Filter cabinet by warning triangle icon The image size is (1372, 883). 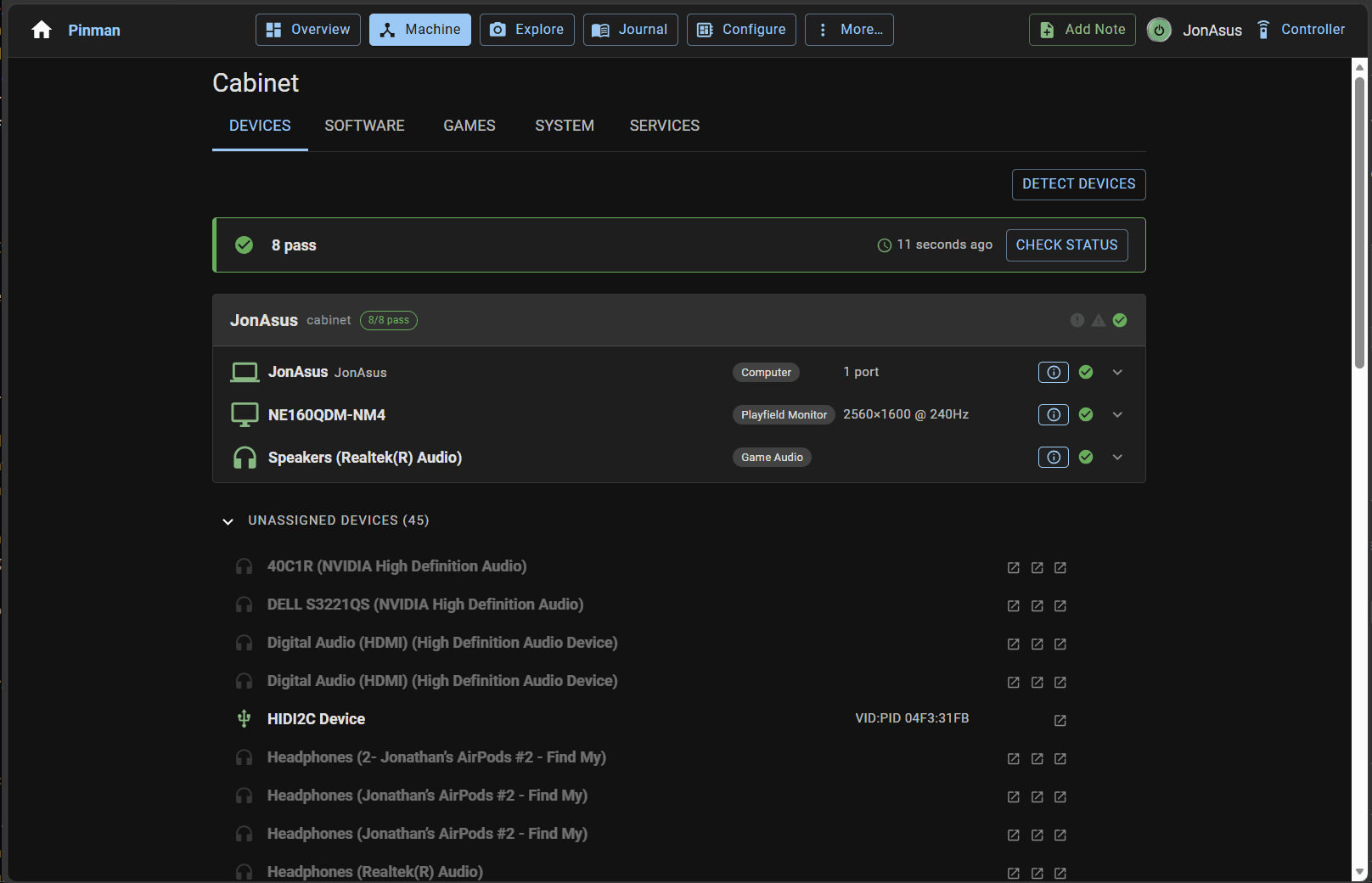click(1099, 320)
